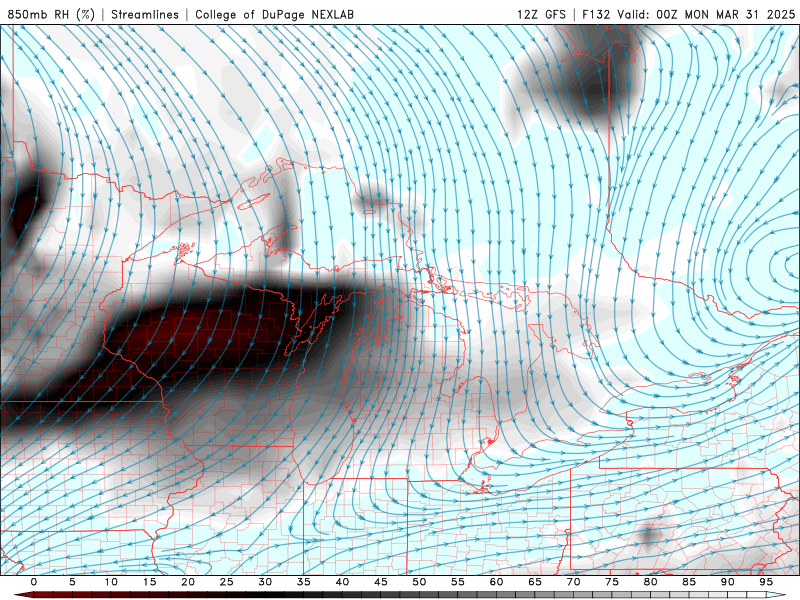Click the colorbar label '85'
800x600 pixels.
point(689,582)
